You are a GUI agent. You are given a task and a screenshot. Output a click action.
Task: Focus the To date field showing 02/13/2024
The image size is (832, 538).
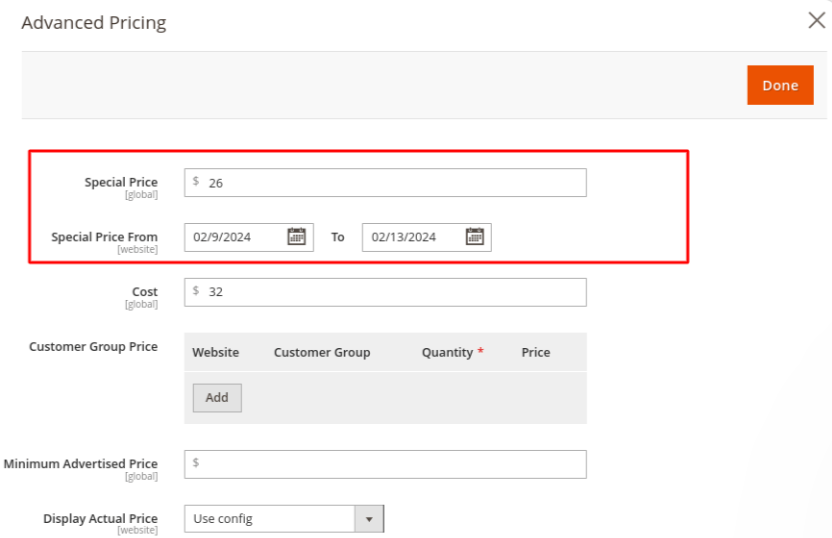click(412, 237)
